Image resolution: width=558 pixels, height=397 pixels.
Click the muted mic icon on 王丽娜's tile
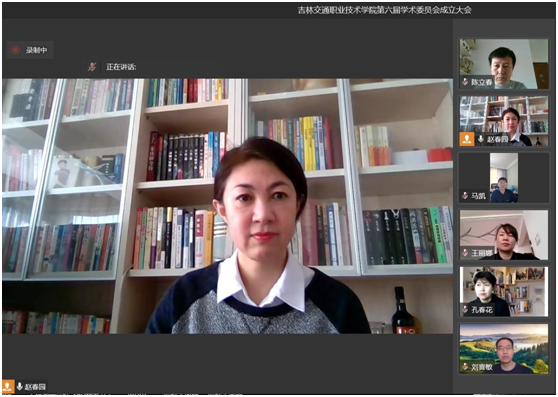point(465,253)
